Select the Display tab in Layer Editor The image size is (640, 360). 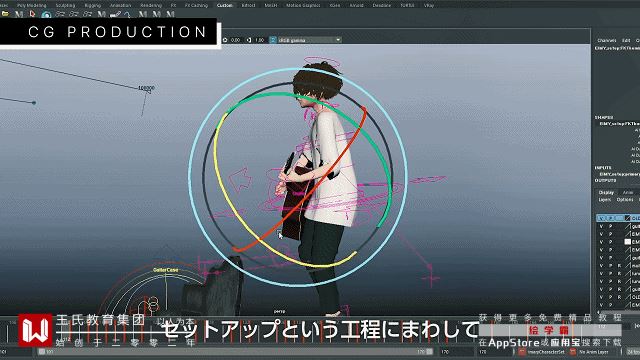[606, 192]
